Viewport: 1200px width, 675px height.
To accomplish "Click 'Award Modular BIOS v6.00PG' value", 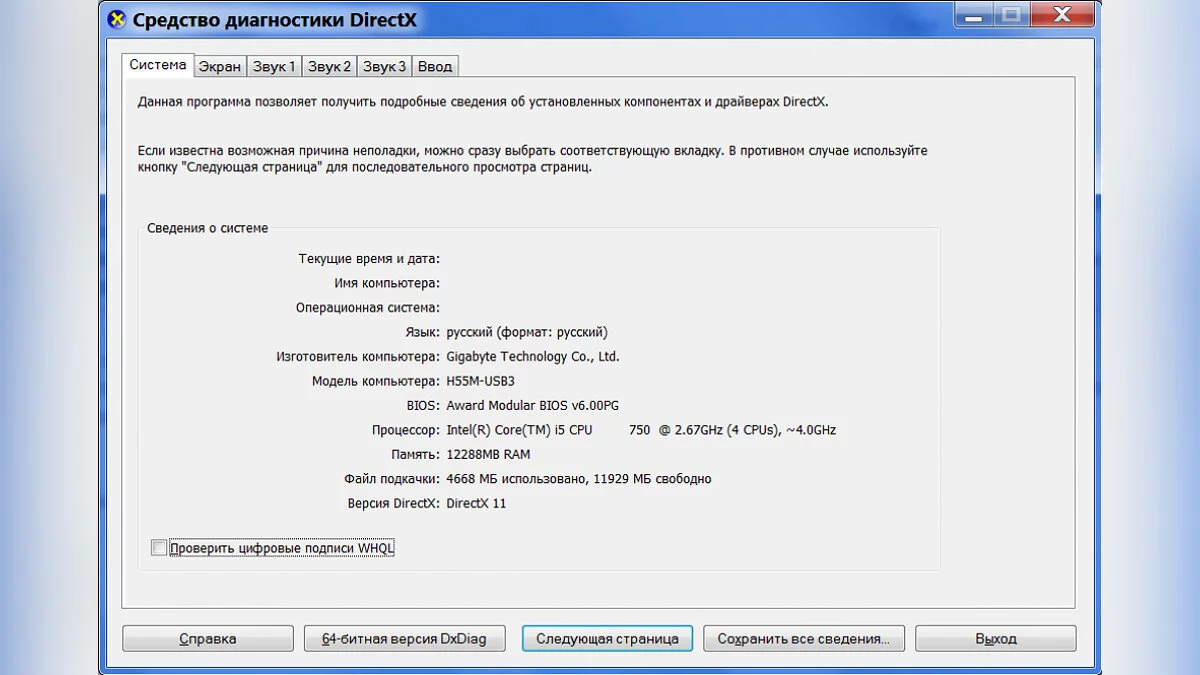I will tap(533, 405).
